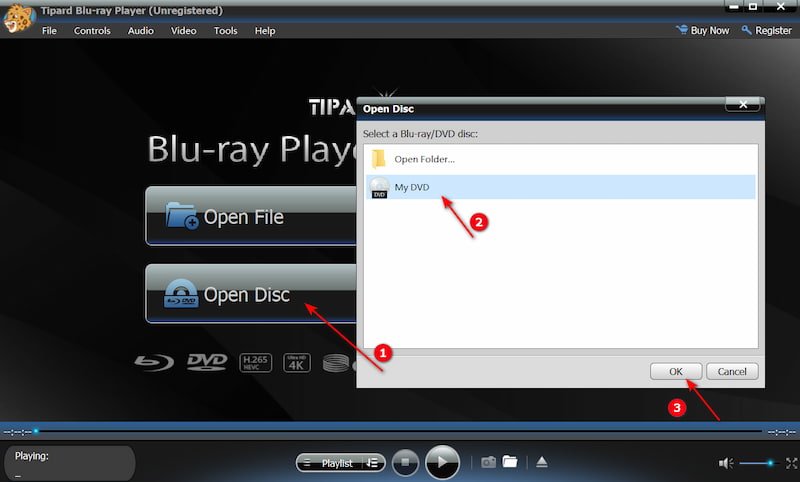
Task: Click the Buy Now cart icon
Action: pos(682,30)
